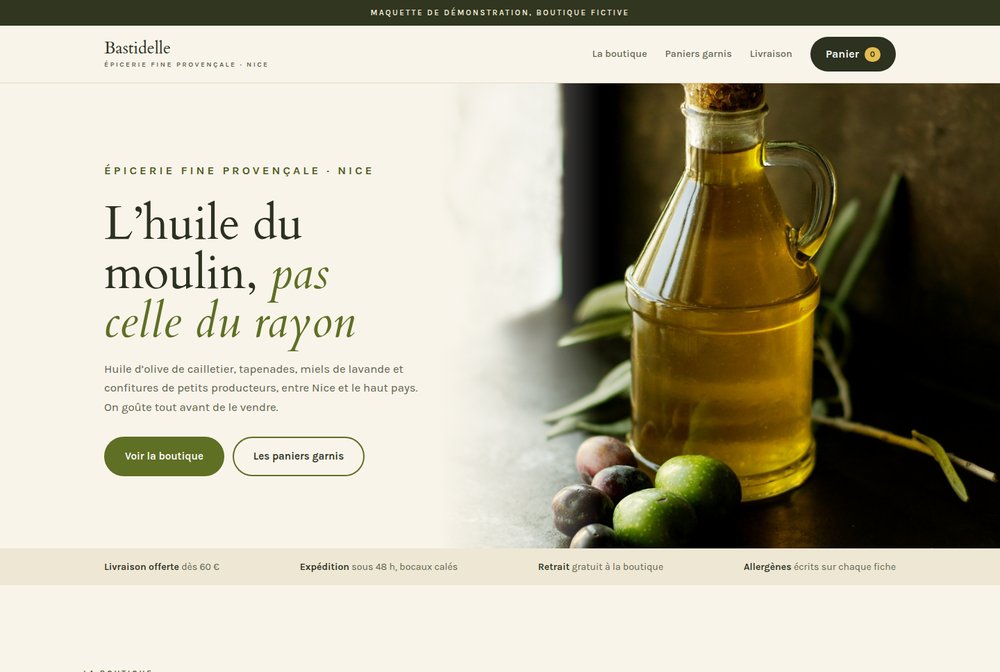Screen dimensions: 1000x672
Task: Select the 'Livraison offerte dès 60 €' text
Action: 161,567
